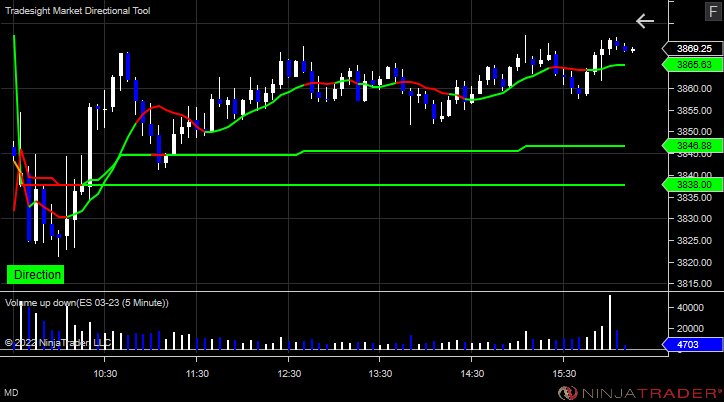This screenshot has height=402, width=724.
Task: Click the 40000 volume axis label
Action: 690,307
